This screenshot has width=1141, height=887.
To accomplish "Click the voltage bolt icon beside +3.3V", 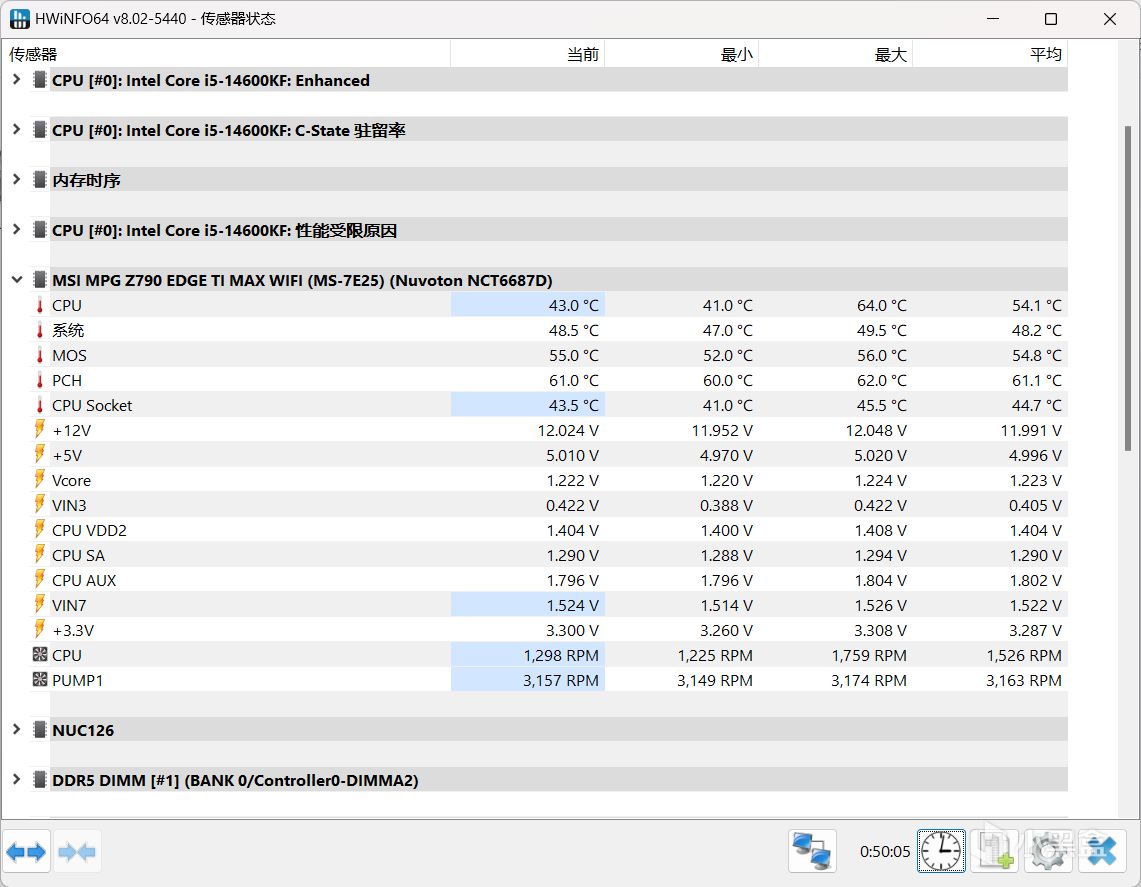I will 40,630.
